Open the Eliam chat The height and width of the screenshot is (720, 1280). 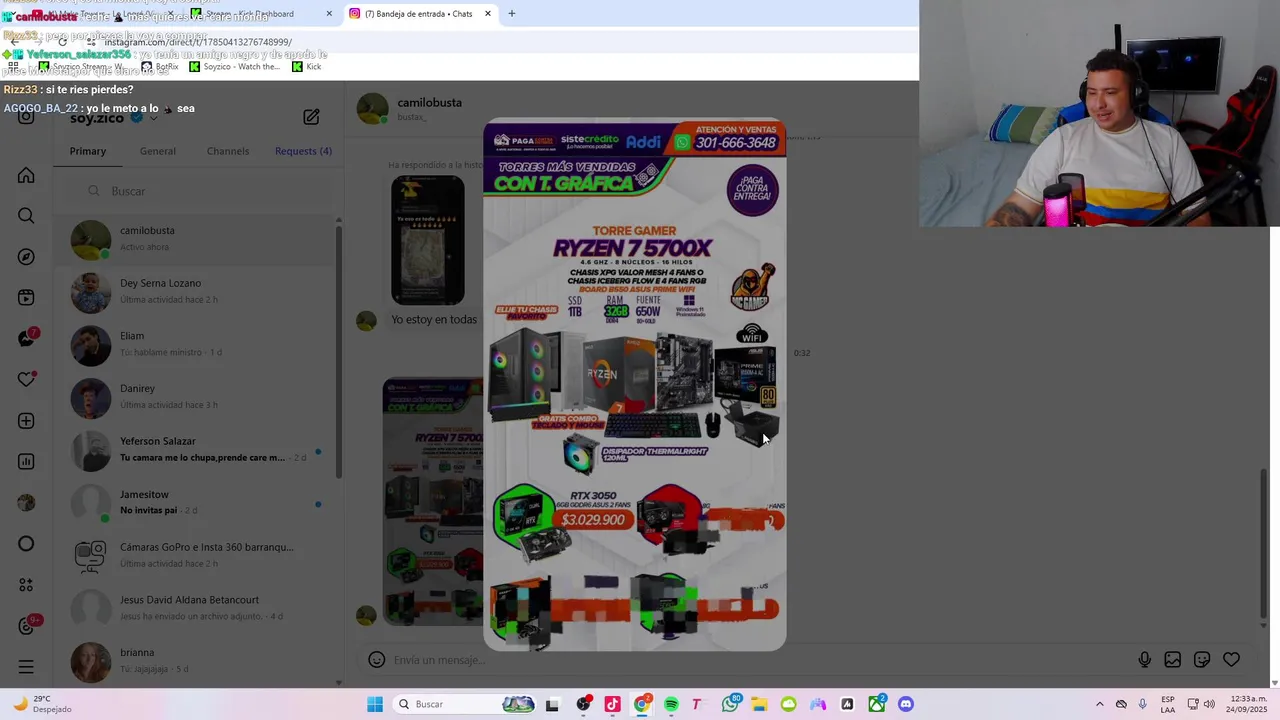pyautogui.click(x=195, y=345)
